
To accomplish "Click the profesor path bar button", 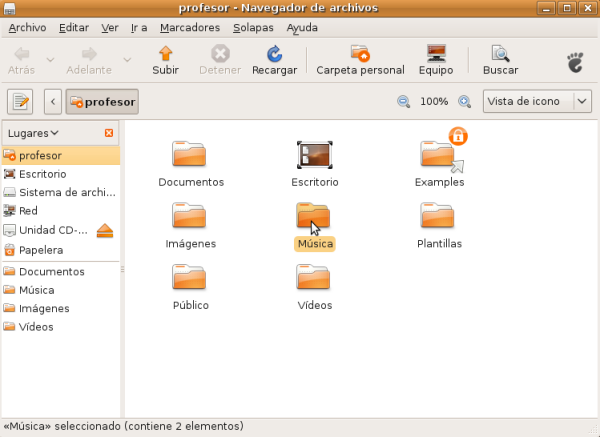I will pos(102,102).
